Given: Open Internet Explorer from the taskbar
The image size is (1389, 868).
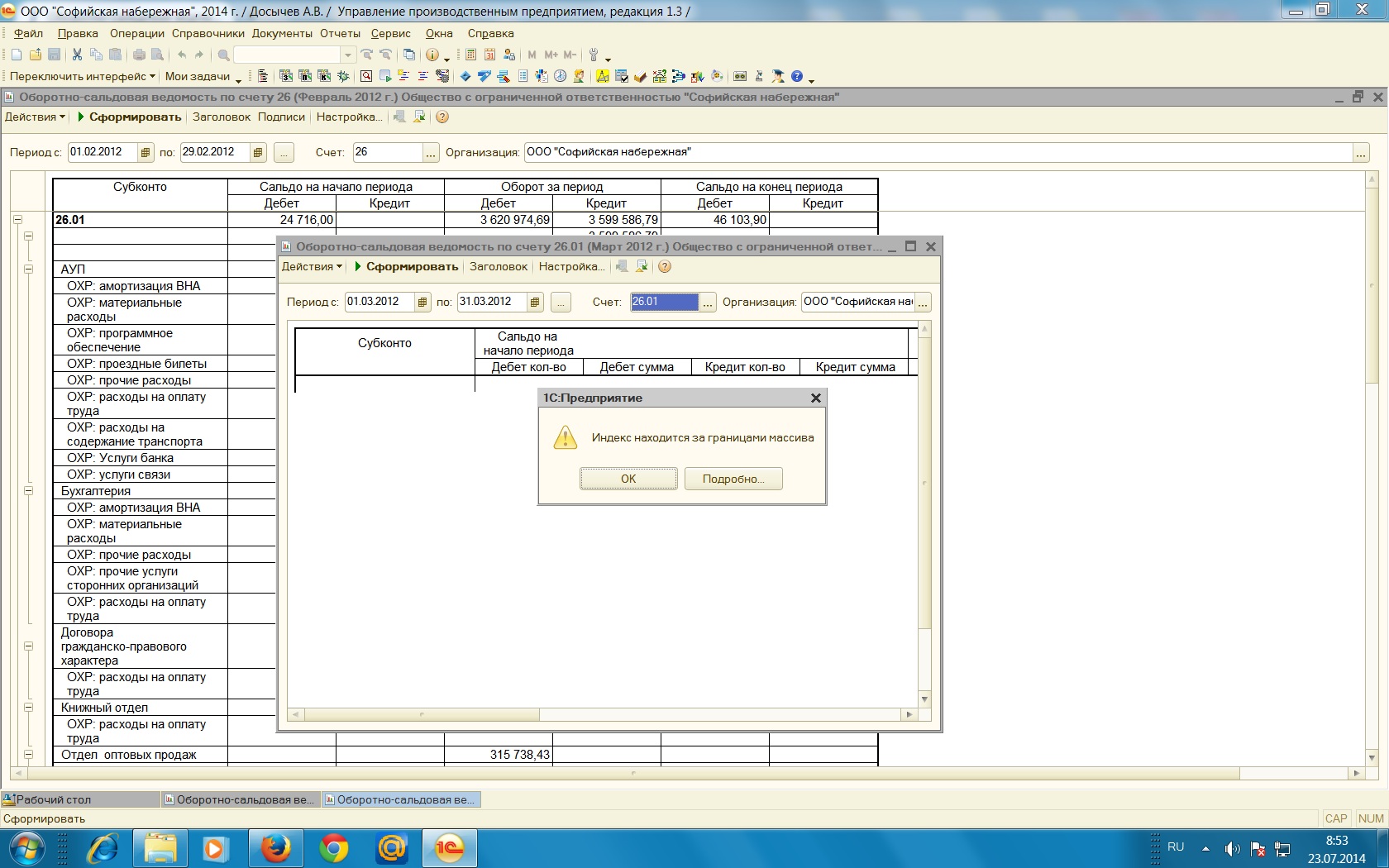Looking at the screenshot, I should coord(103,848).
